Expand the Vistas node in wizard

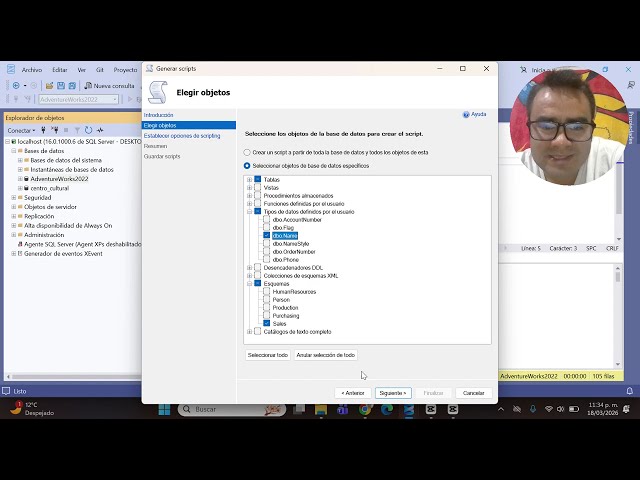click(249, 187)
